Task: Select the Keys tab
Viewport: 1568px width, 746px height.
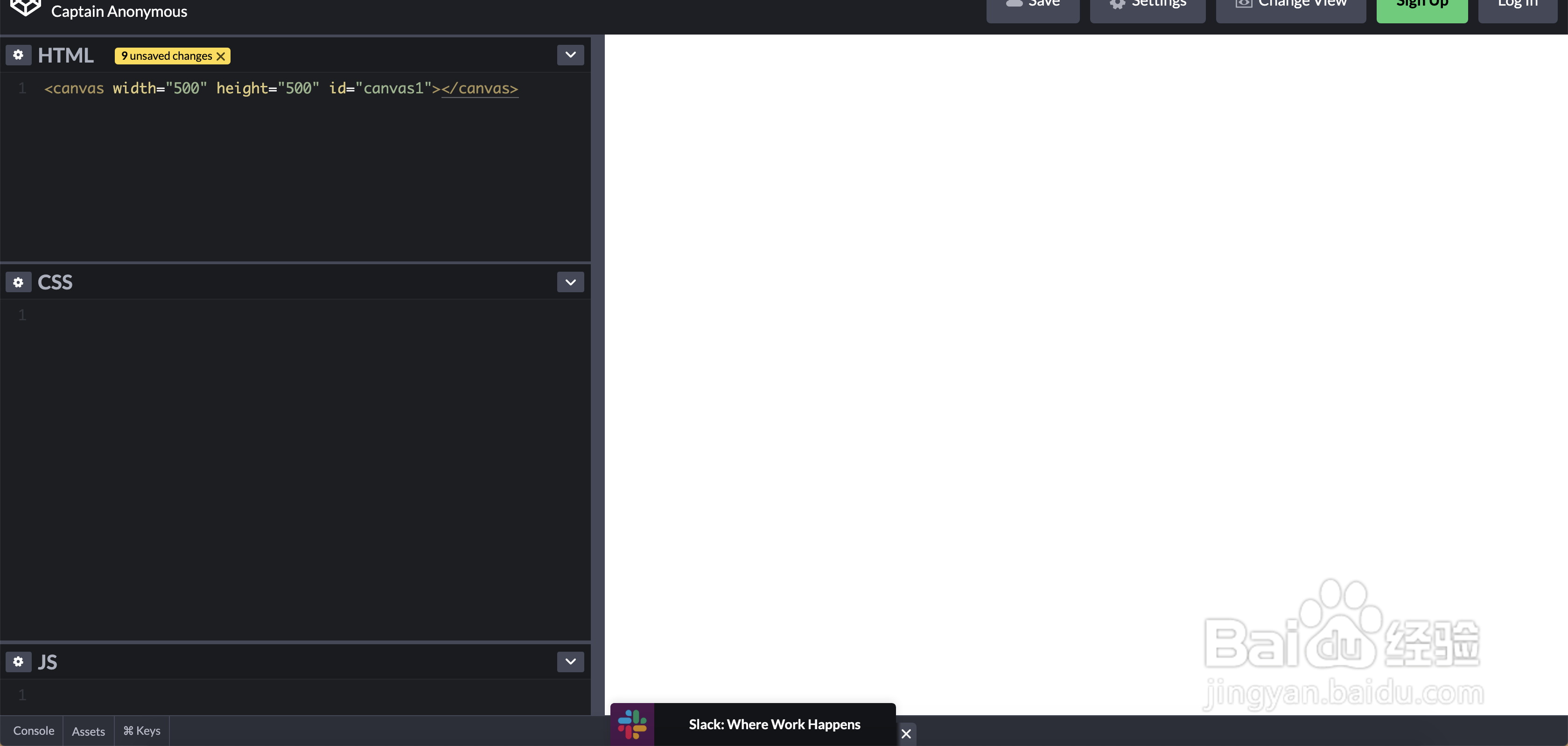Action: (x=141, y=731)
